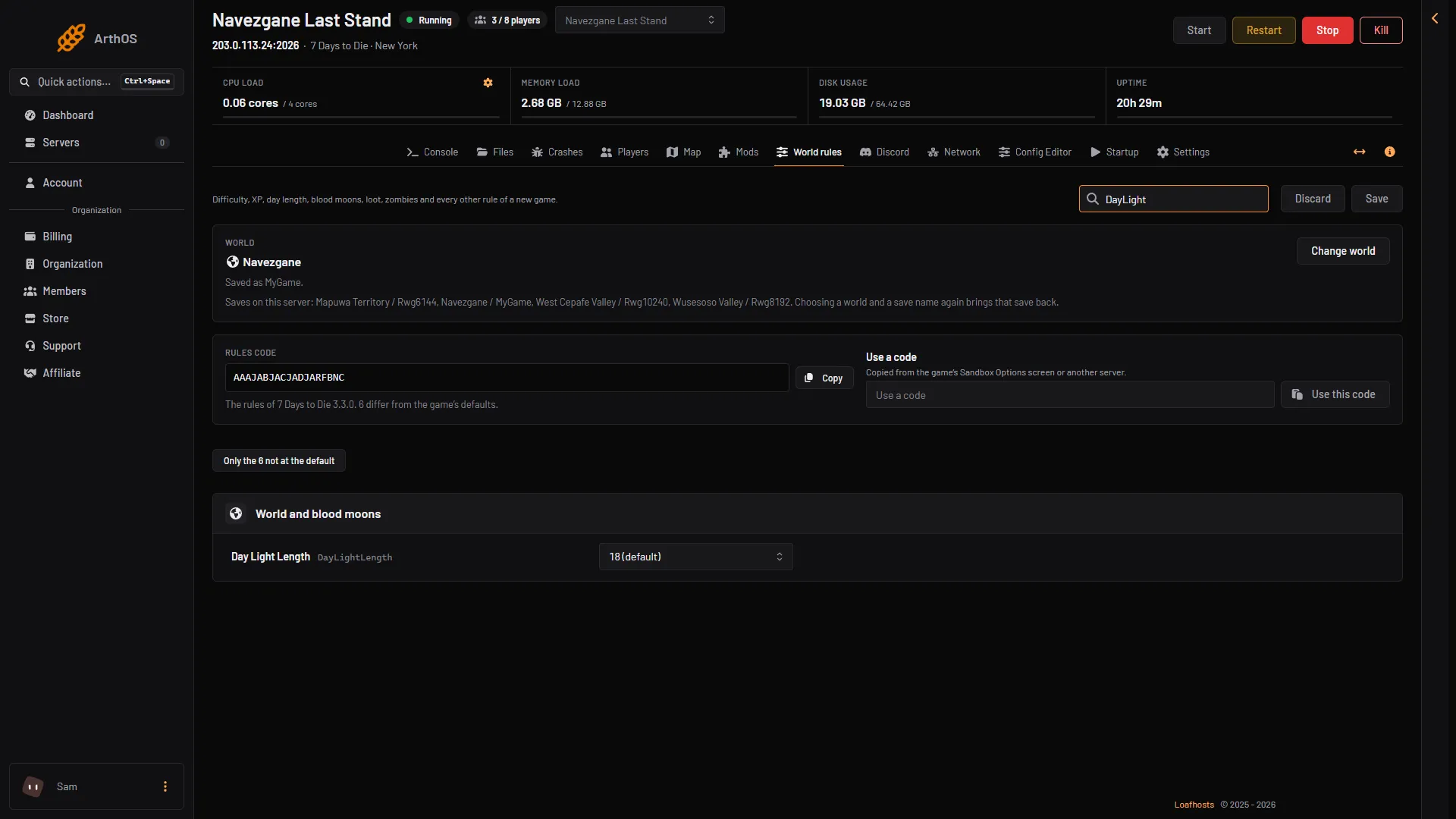Save the world rules
Image resolution: width=1456 pixels, height=819 pixels.
(1376, 199)
